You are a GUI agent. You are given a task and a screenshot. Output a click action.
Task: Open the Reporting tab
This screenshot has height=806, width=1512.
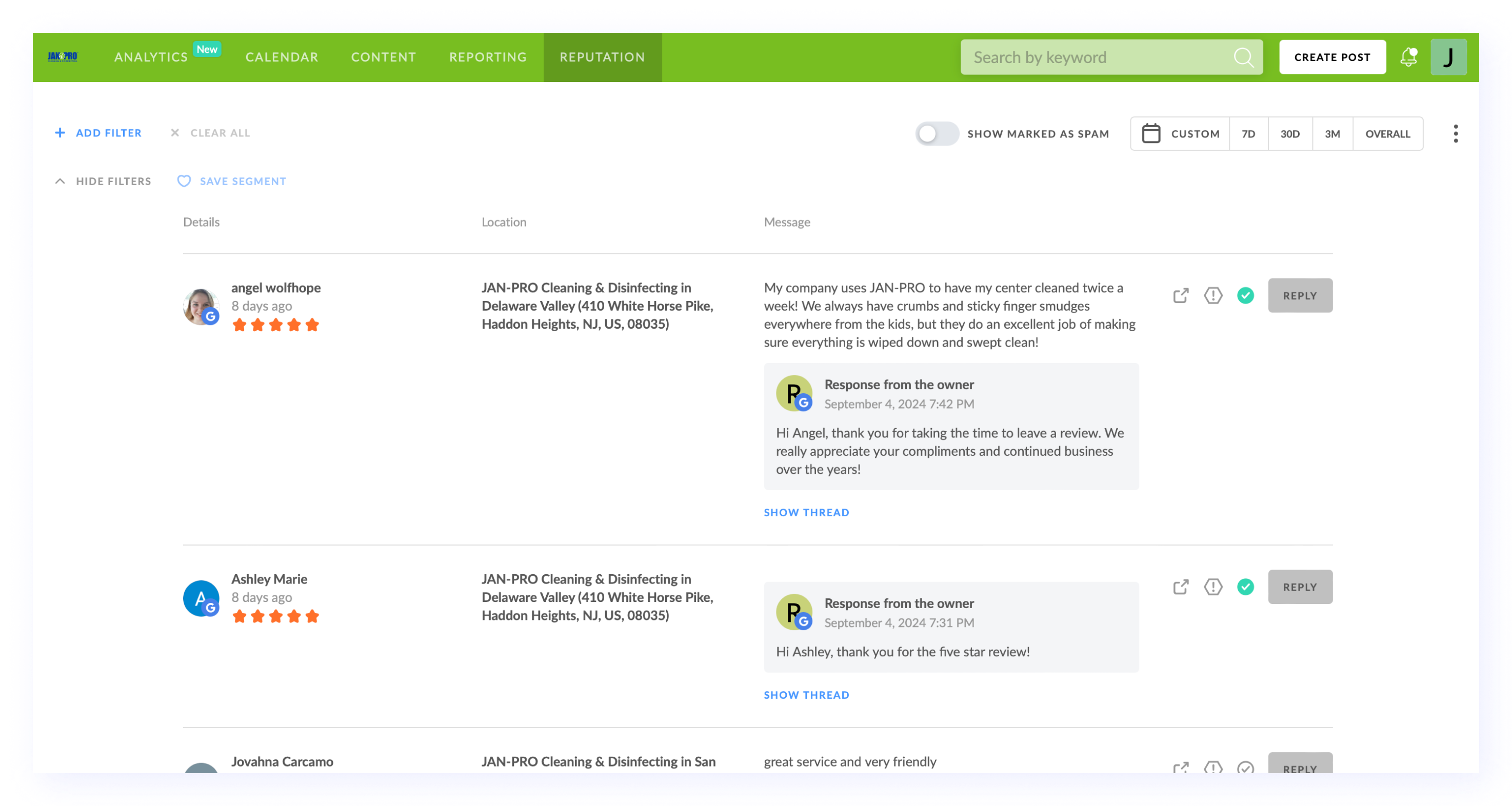pyautogui.click(x=488, y=57)
